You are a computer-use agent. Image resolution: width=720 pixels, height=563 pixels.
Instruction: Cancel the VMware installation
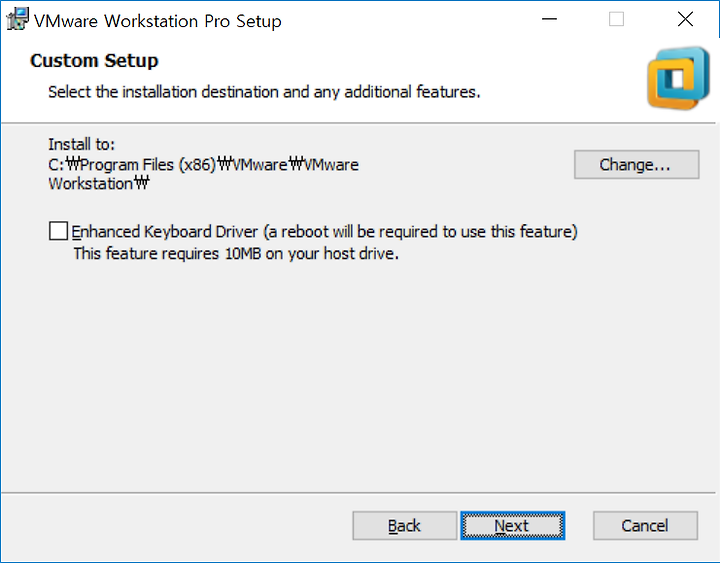645,525
